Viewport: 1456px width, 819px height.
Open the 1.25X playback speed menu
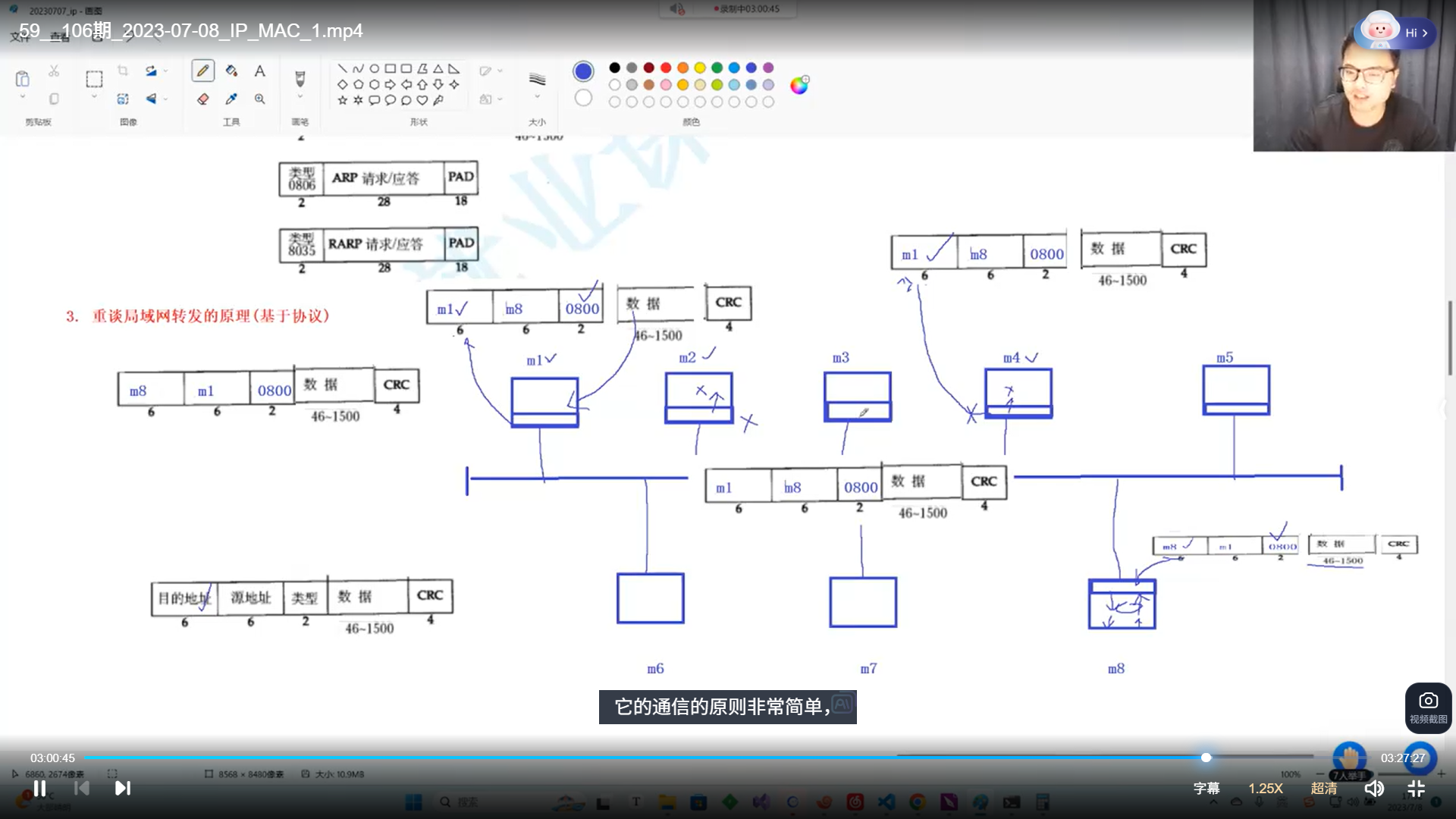click(x=1266, y=789)
